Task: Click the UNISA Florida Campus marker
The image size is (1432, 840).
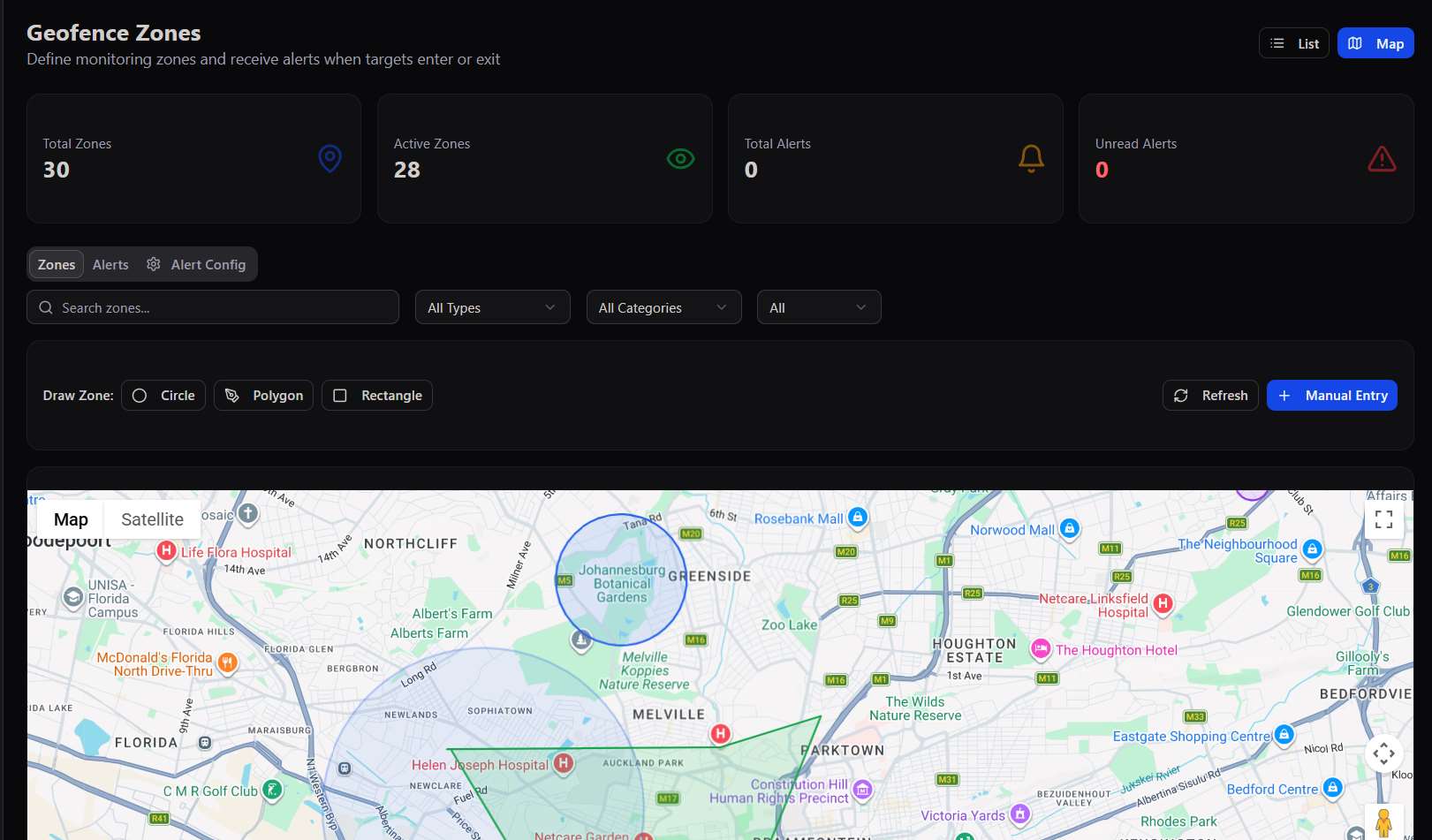Action: 73,598
